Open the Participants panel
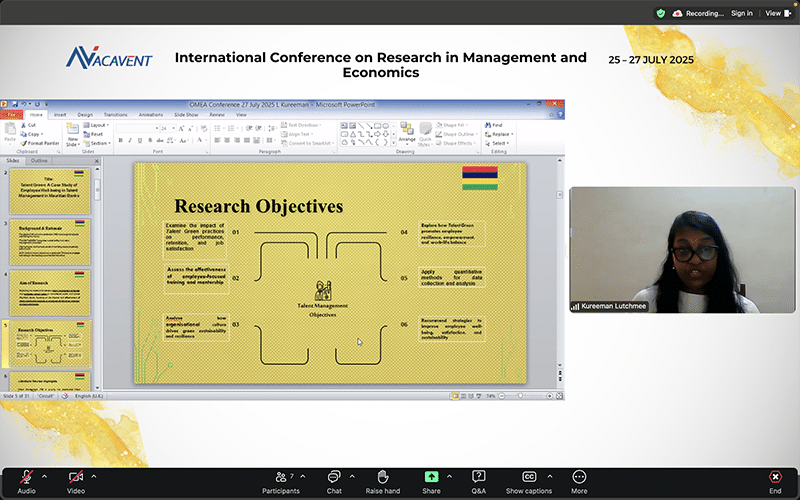This screenshot has width=800, height=500. (281, 478)
